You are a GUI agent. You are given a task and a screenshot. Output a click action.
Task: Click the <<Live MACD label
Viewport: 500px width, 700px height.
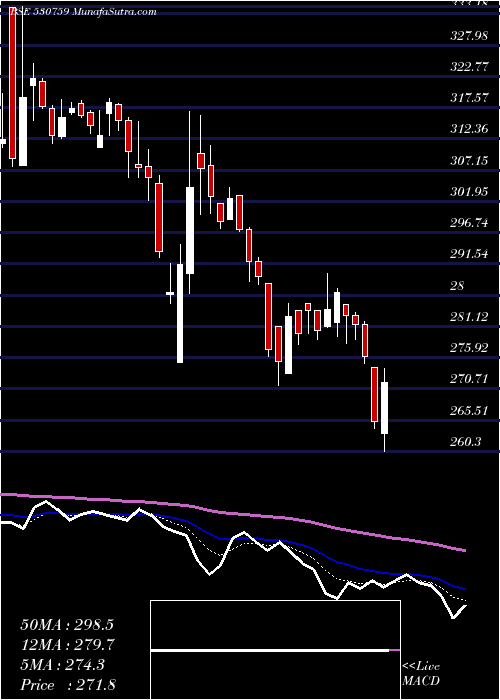pyautogui.click(x=421, y=674)
